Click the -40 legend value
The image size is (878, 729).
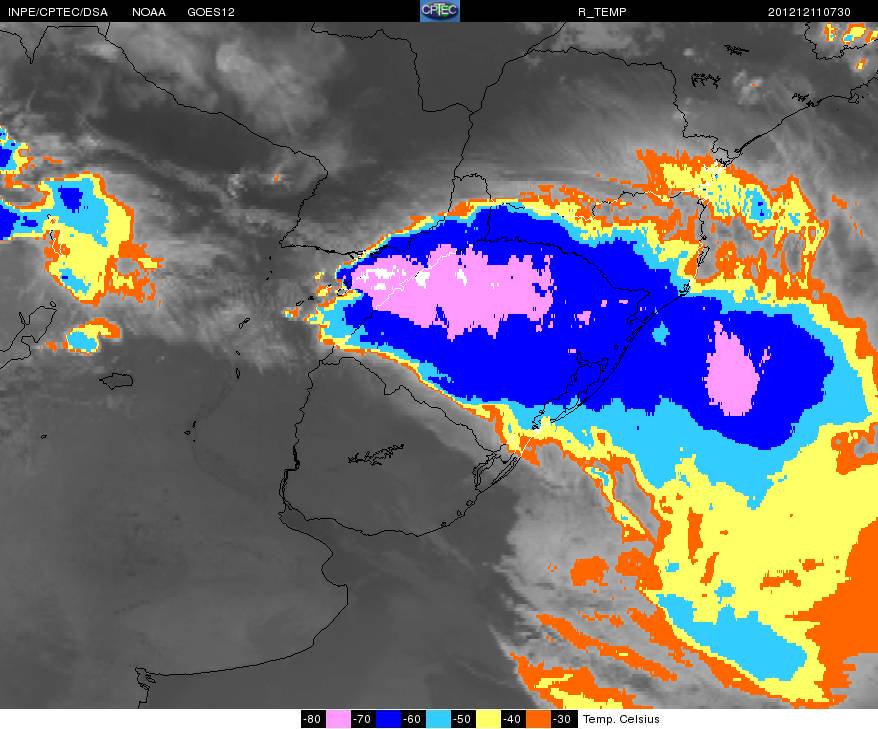(513, 719)
